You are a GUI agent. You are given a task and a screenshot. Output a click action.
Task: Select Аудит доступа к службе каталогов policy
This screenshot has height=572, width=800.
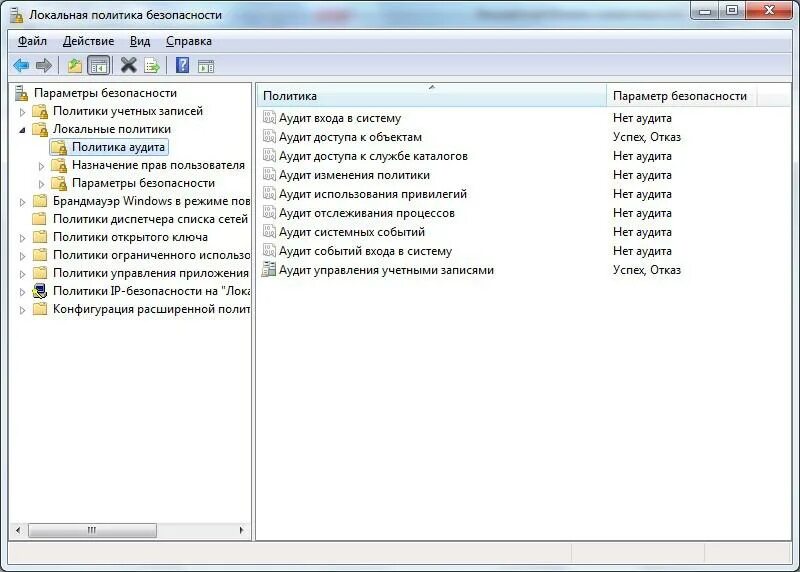point(373,156)
